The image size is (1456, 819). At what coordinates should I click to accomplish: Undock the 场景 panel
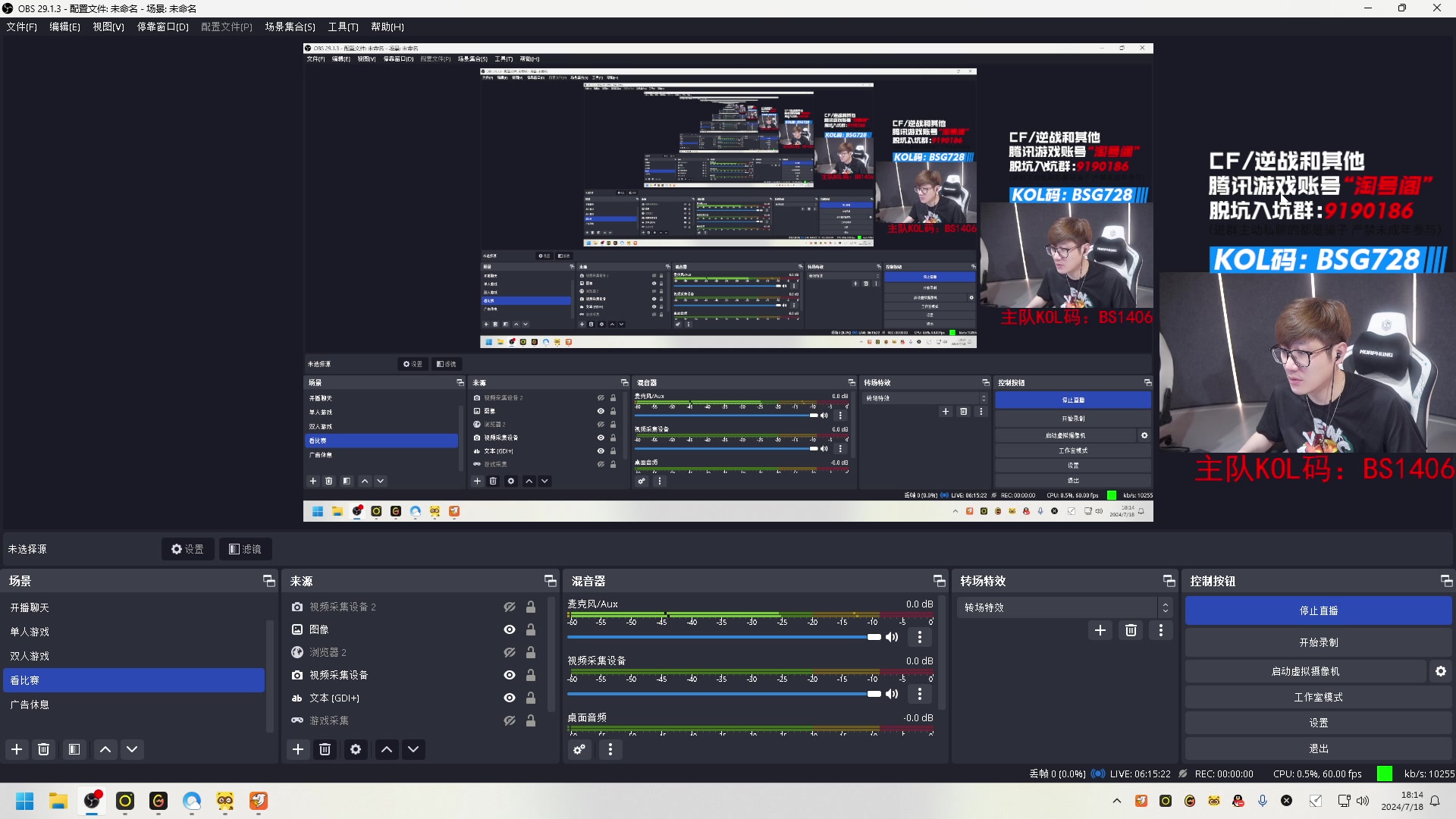(x=268, y=581)
